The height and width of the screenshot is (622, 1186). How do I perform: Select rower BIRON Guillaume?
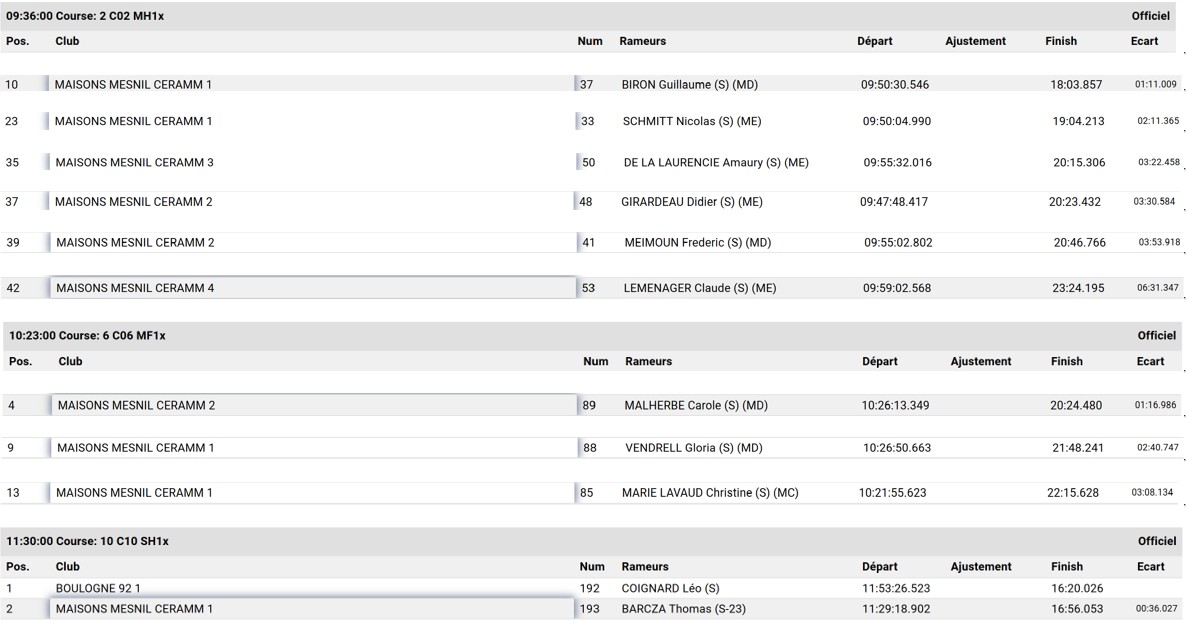pyautogui.click(x=688, y=85)
